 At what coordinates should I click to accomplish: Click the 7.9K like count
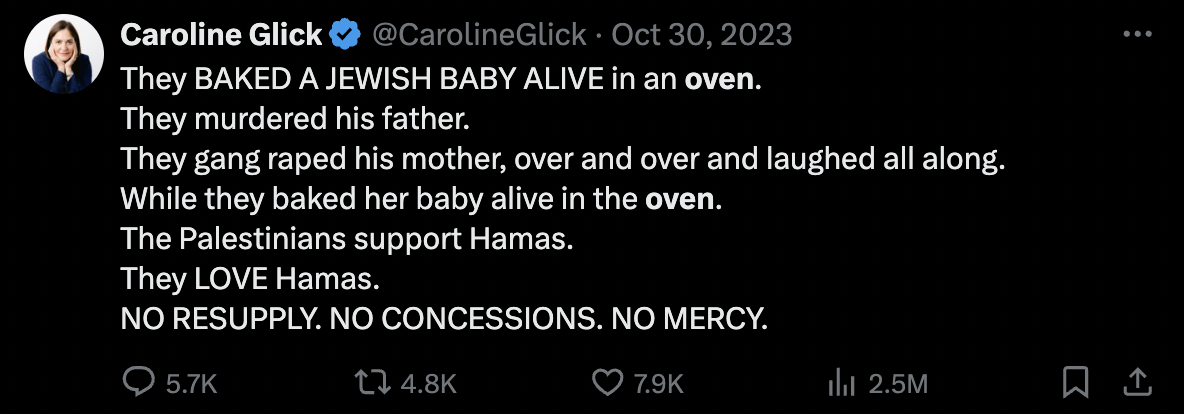[660, 383]
